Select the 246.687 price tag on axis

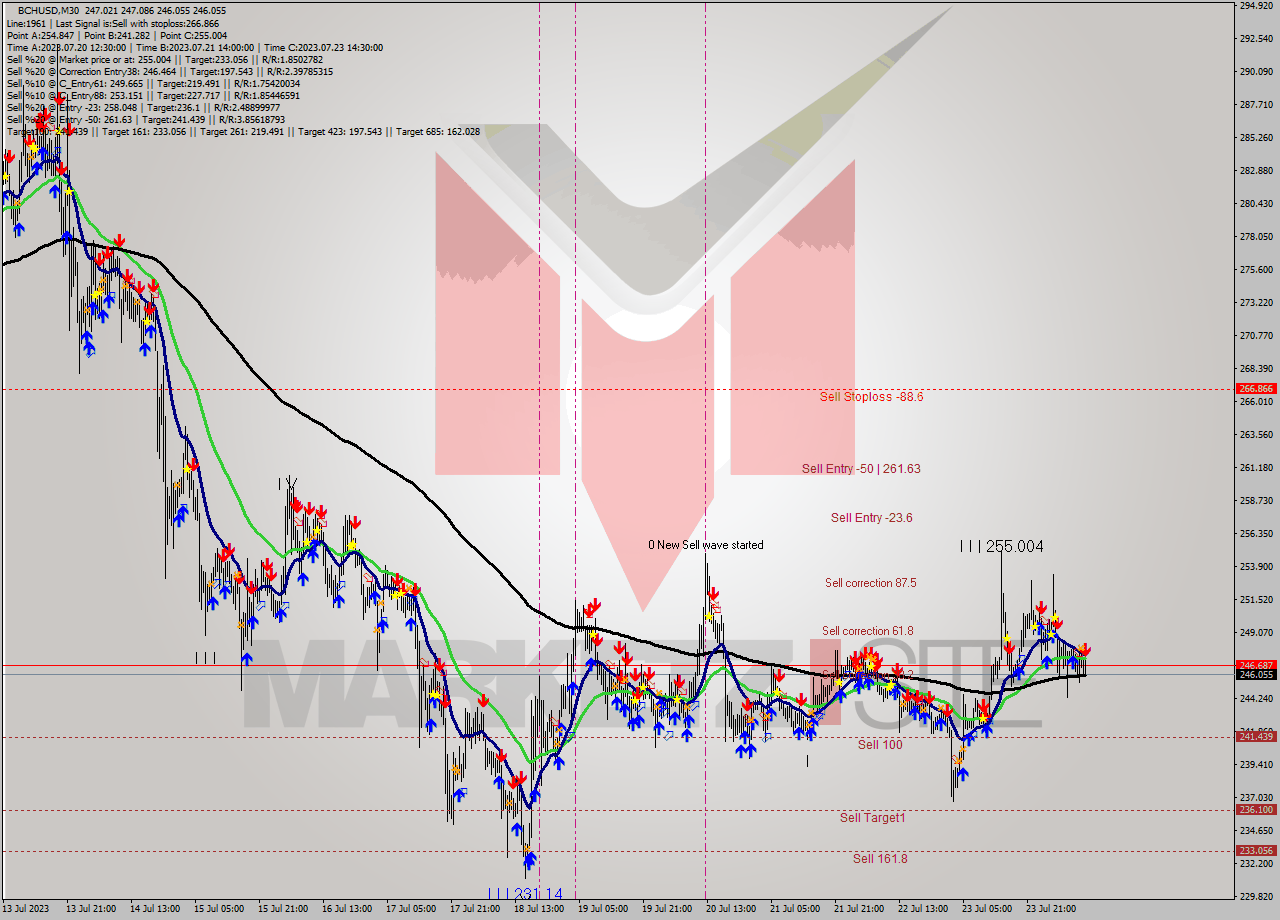coord(1256,665)
